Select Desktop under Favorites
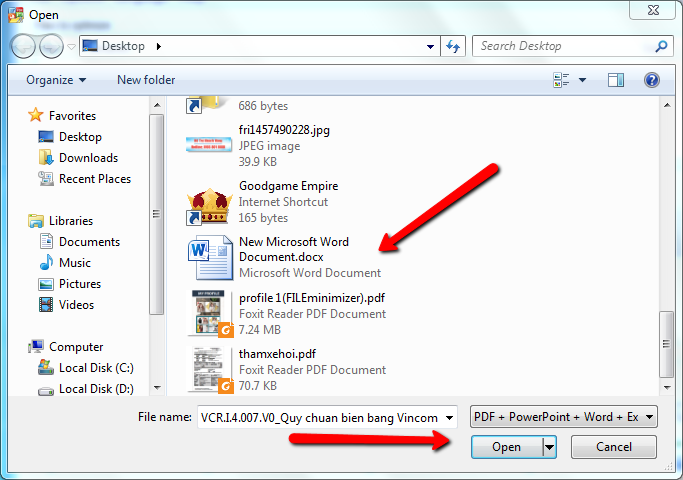The image size is (683, 480). pos(80,137)
